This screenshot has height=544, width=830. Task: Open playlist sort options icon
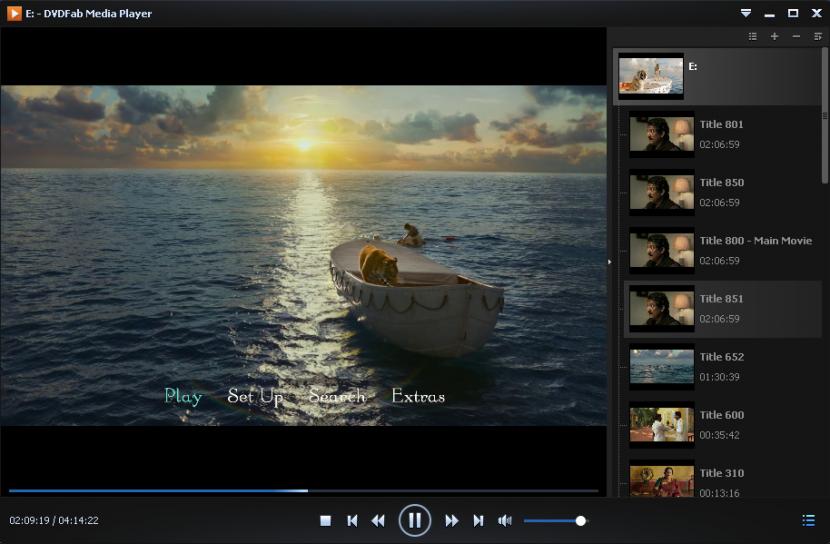click(x=818, y=36)
